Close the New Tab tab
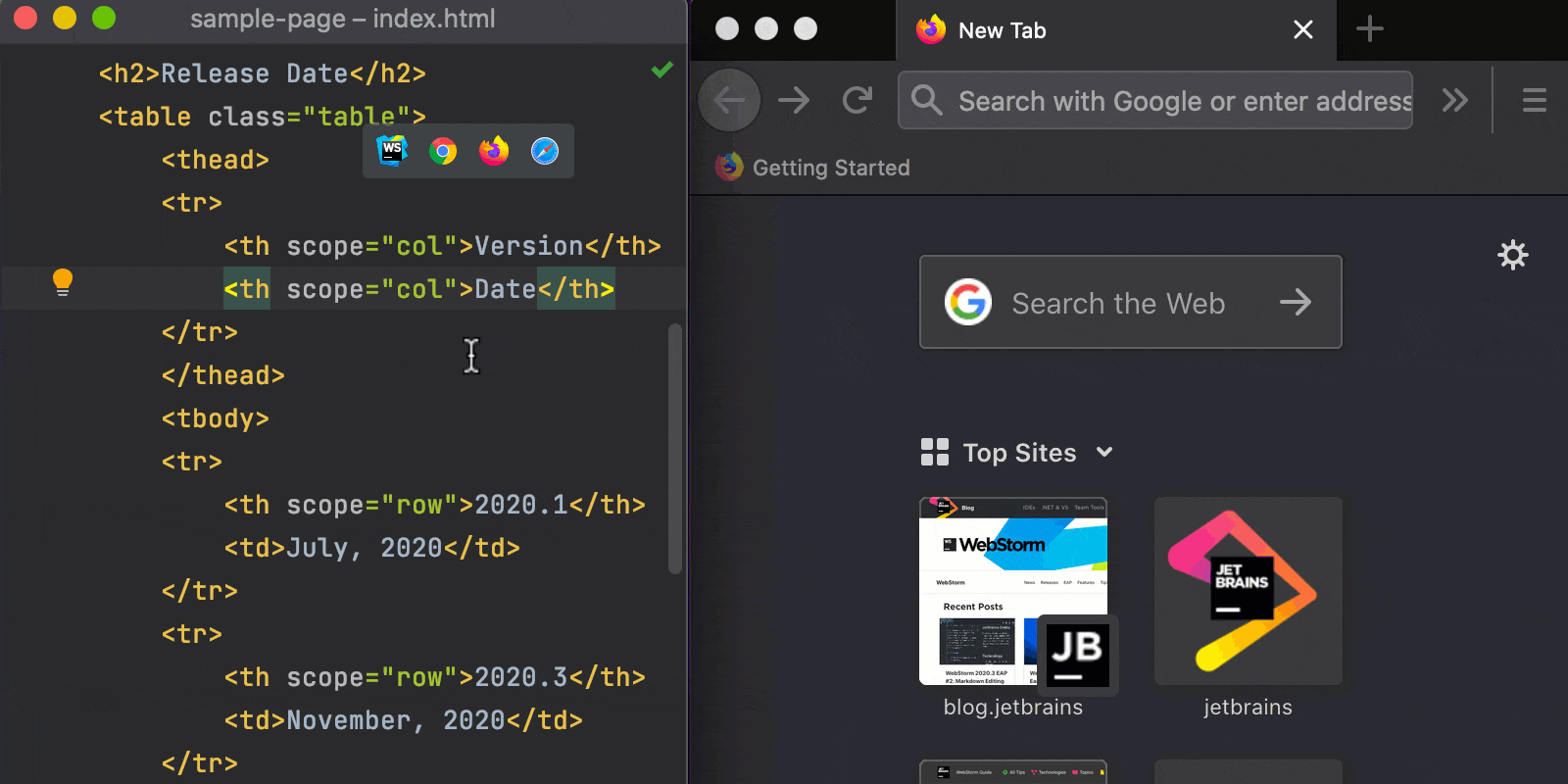Image resolution: width=1568 pixels, height=784 pixels. click(1303, 30)
